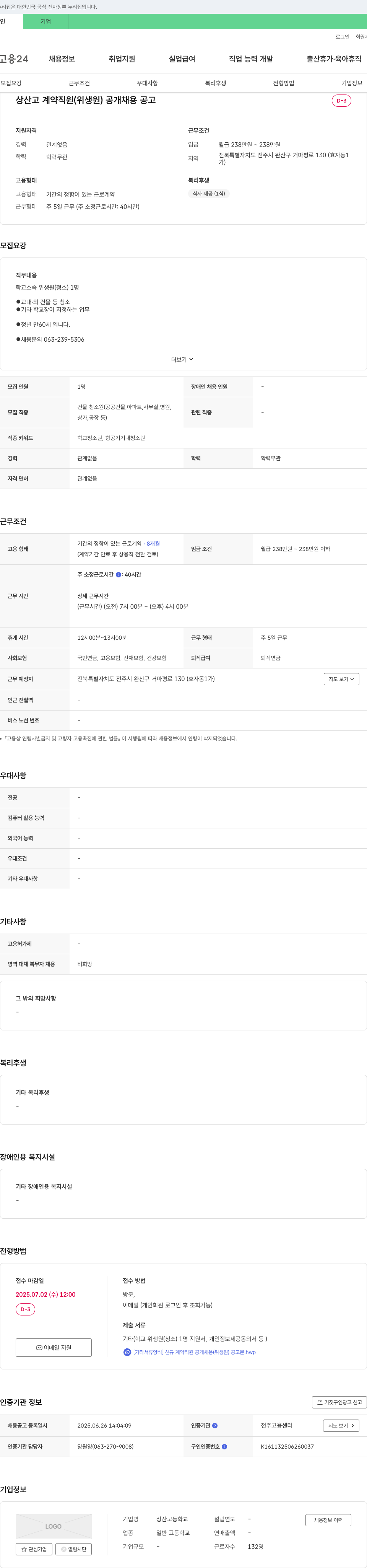The height and width of the screenshot is (1568, 367).
Task: Click the certification number K161132506260037
Action: click(x=287, y=1447)
